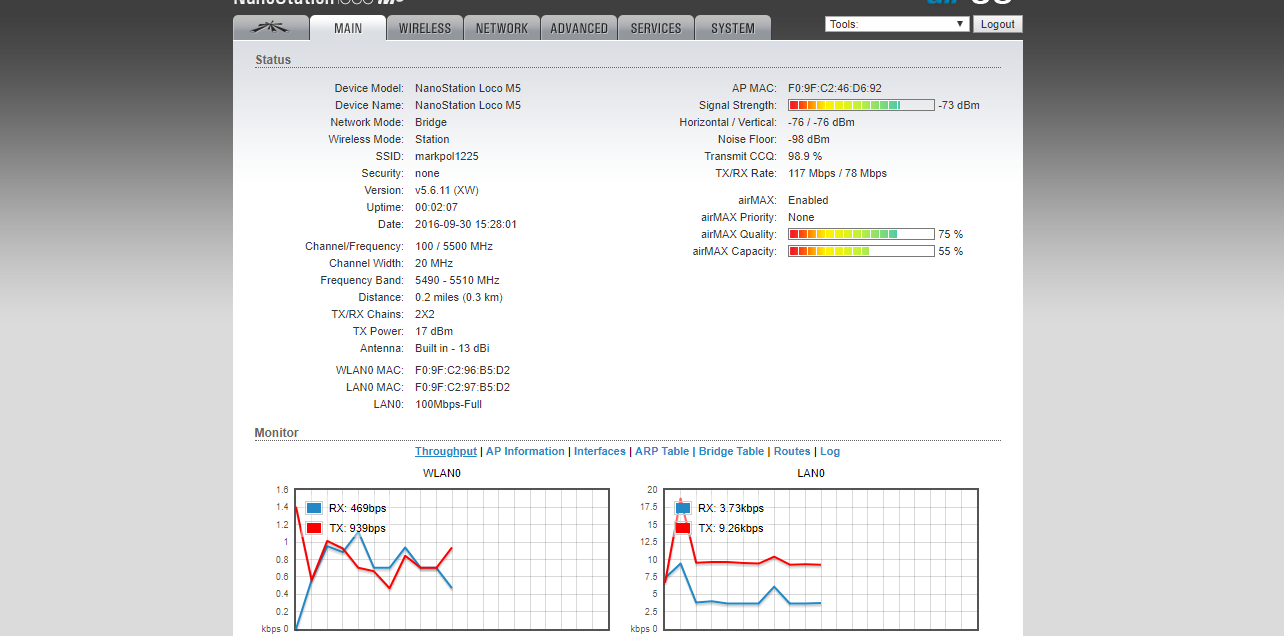Viewport: 1284px width, 636px height.
Task: Click the WLAN0 MAC value F0:9F:C2:96:B5:D2
Action: click(x=462, y=370)
